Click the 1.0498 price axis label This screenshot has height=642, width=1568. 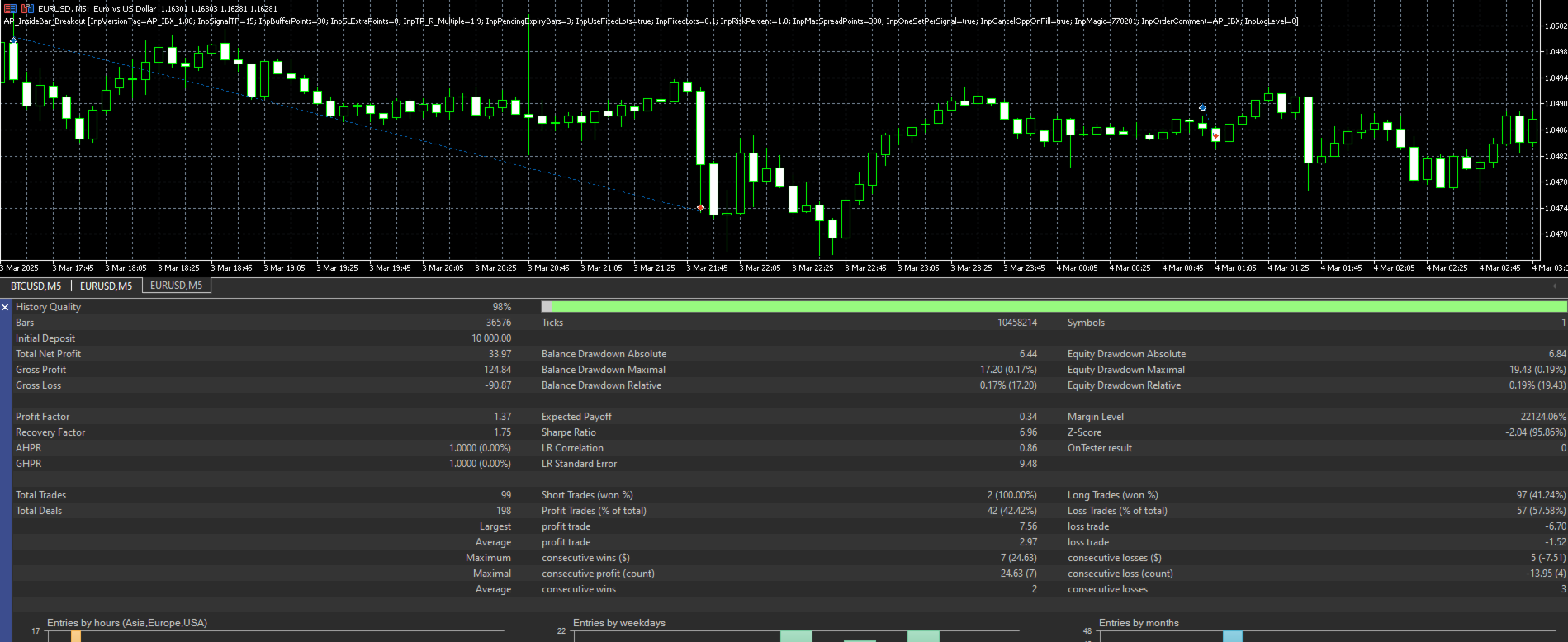tap(1555, 52)
